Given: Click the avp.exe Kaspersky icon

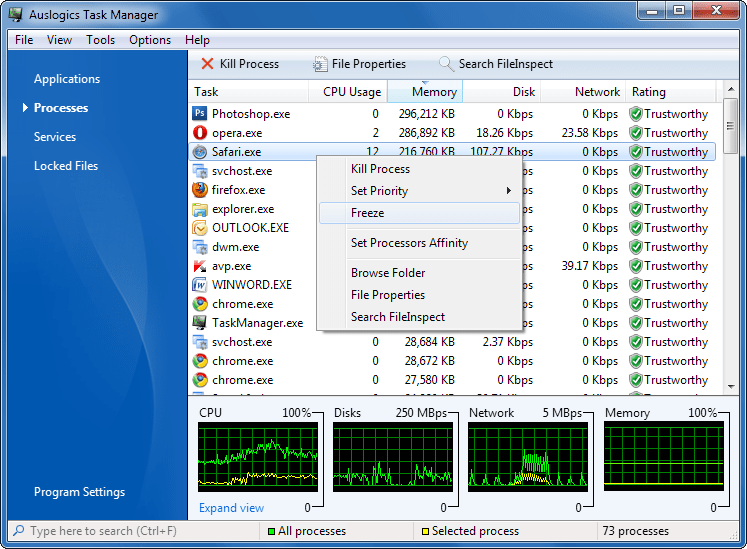Looking at the screenshot, I should [x=200, y=266].
